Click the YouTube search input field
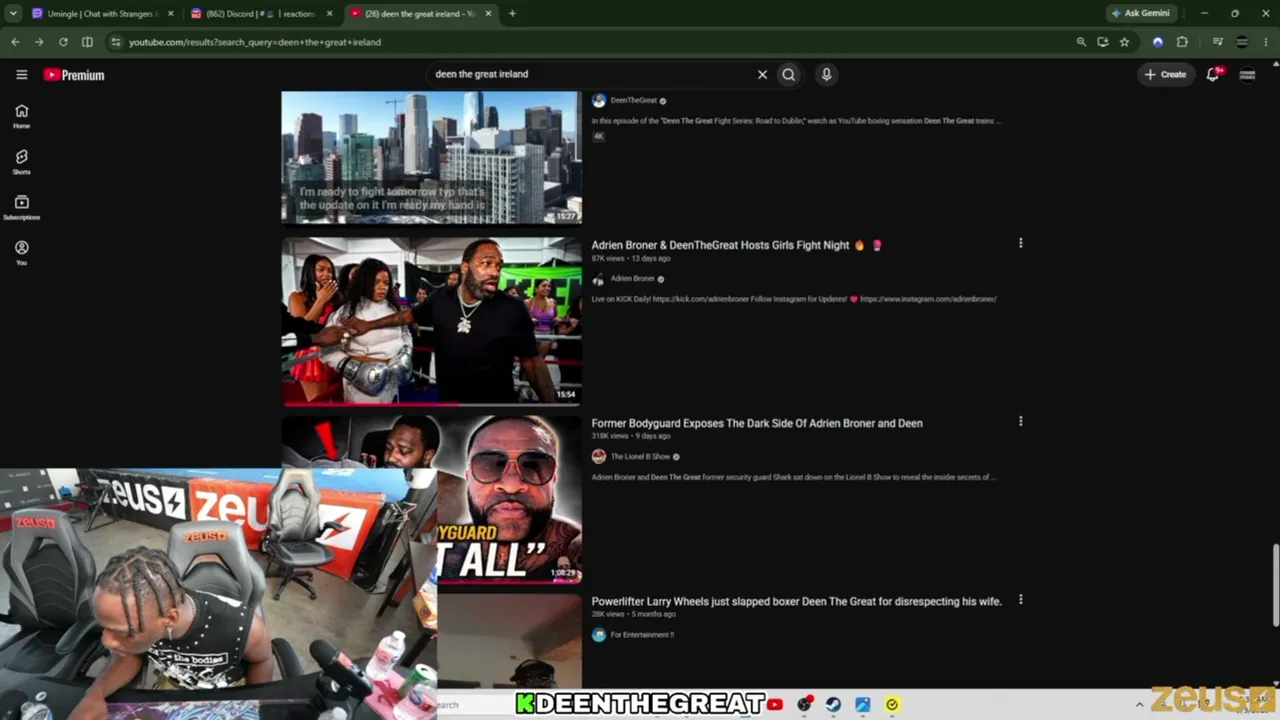1280x720 pixels. tap(592, 74)
